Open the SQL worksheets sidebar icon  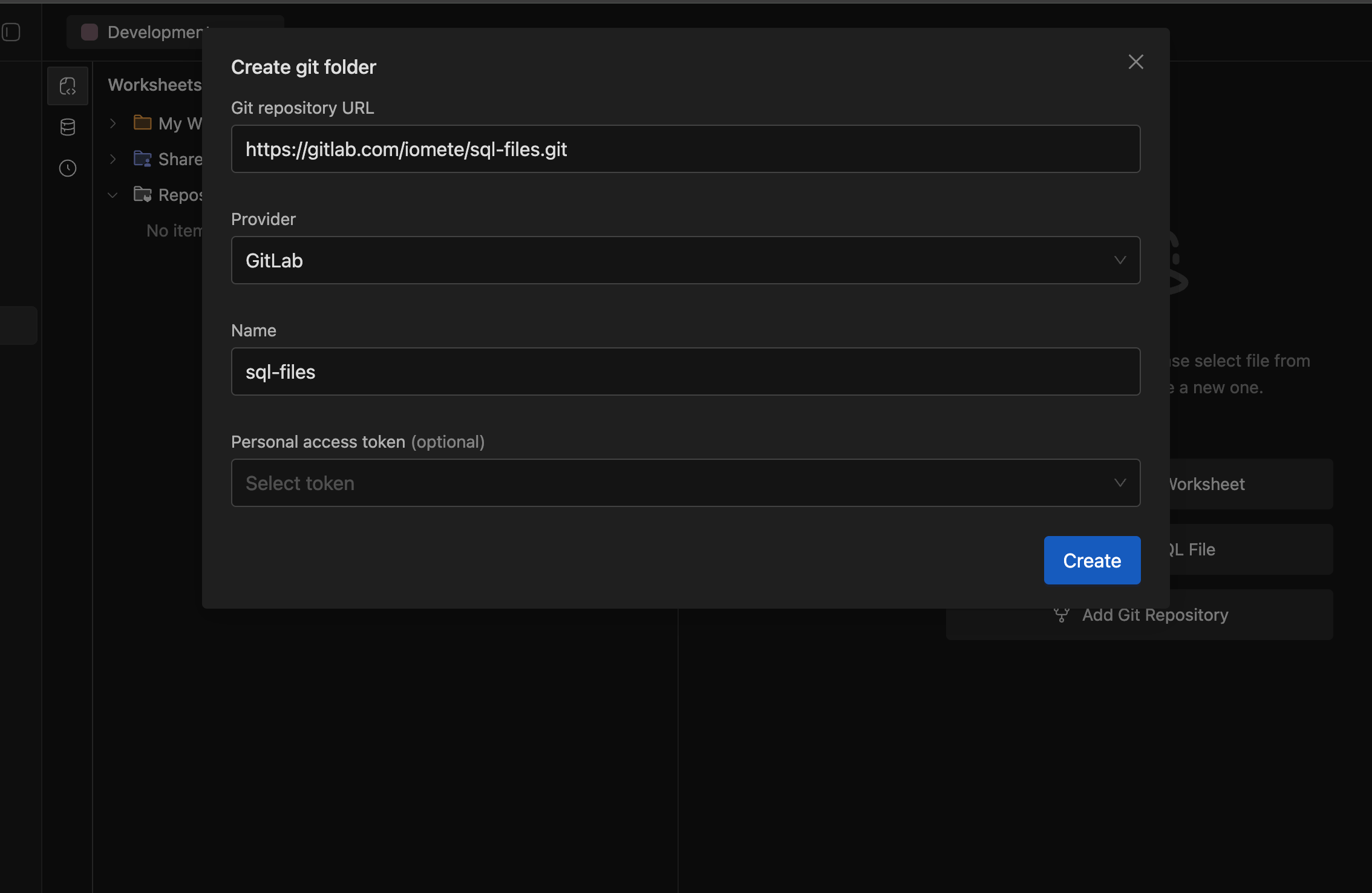point(68,86)
